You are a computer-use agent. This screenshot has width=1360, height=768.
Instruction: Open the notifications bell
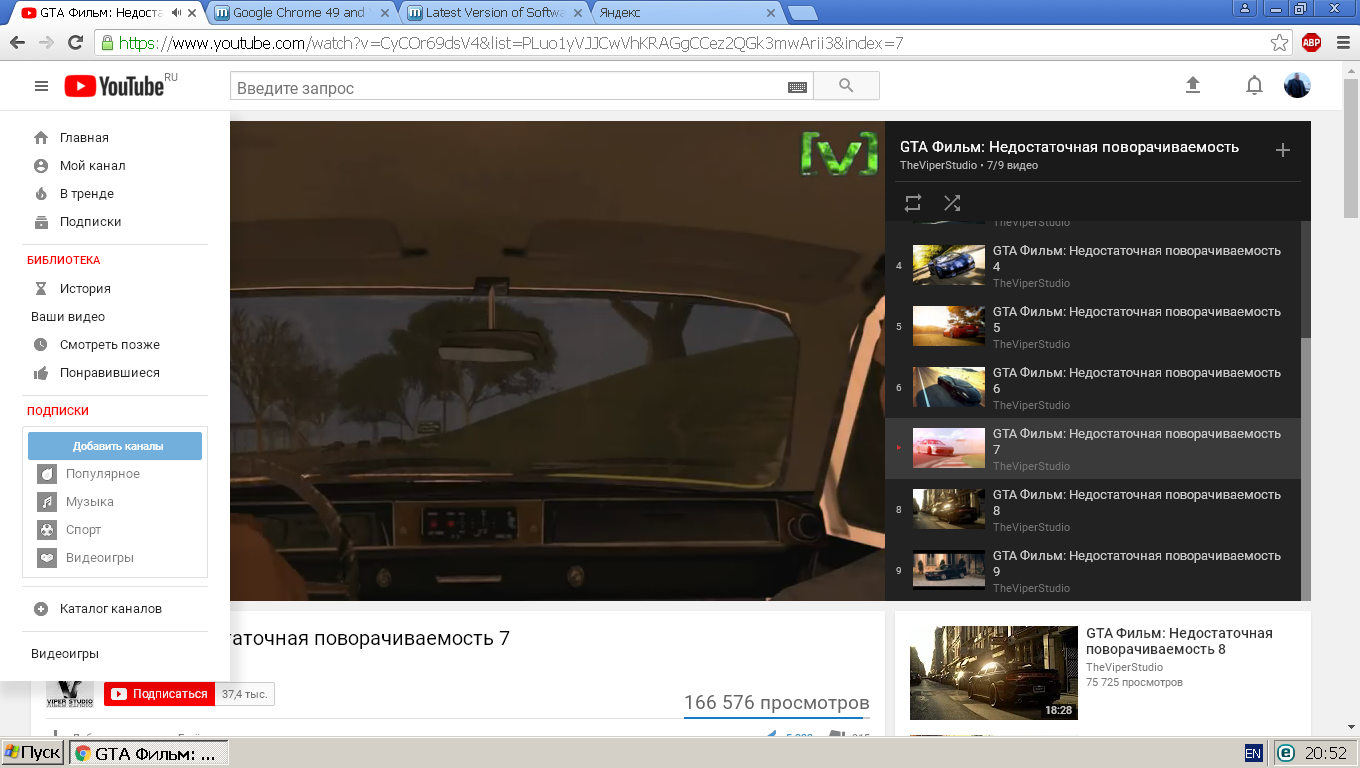point(1254,86)
